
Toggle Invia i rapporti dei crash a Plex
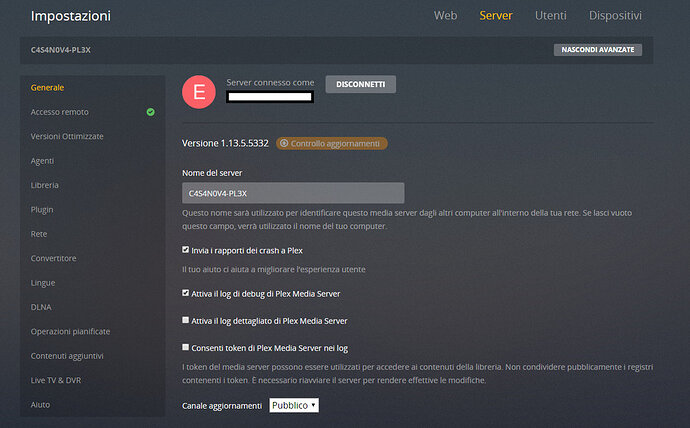[x=186, y=250]
